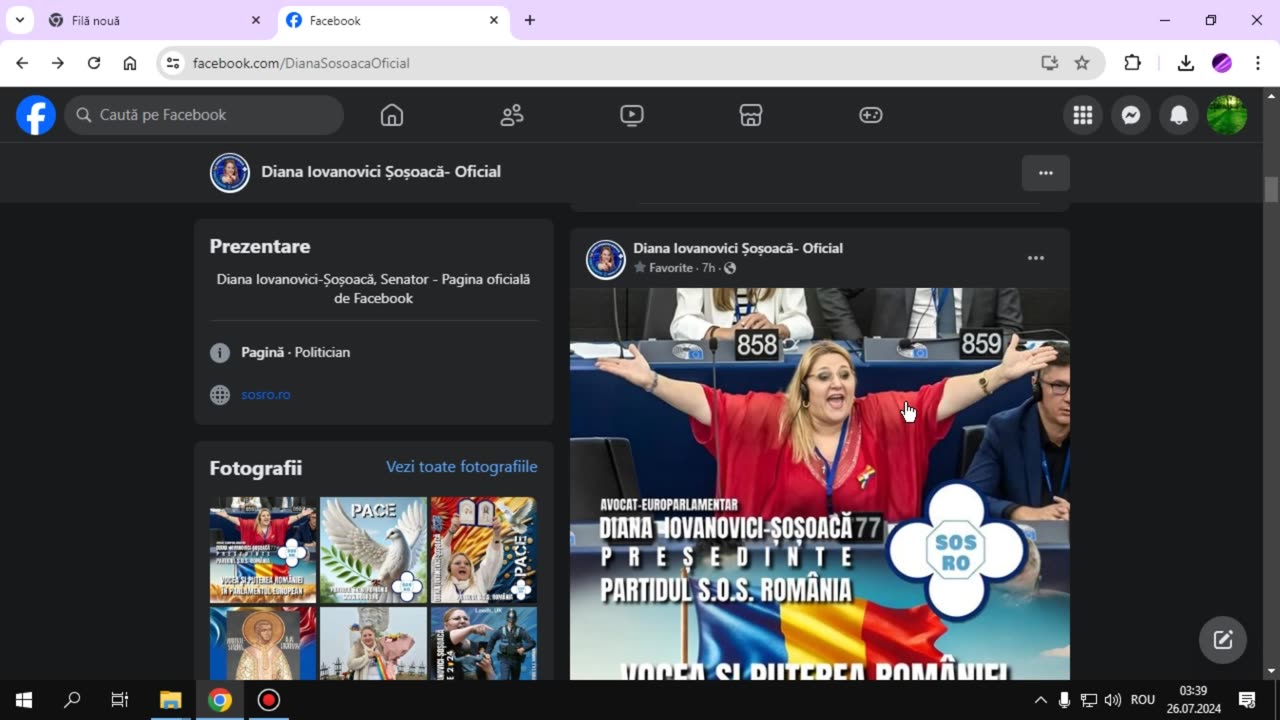Image resolution: width=1280 pixels, height=720 pixels.
Task: Click the Chrome home button
Action: coord(130,63)
